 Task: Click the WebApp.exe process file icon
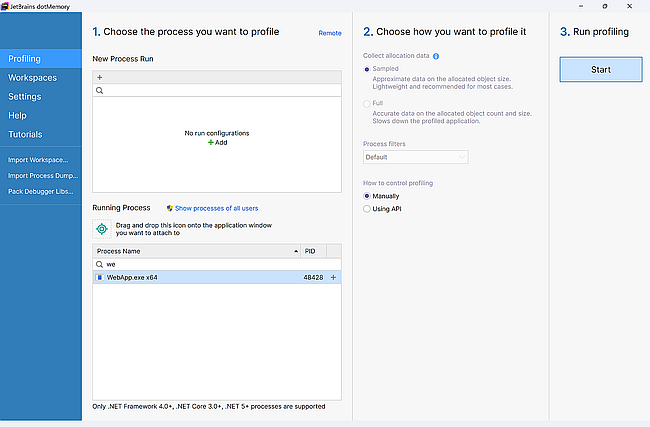pos(99,277)
